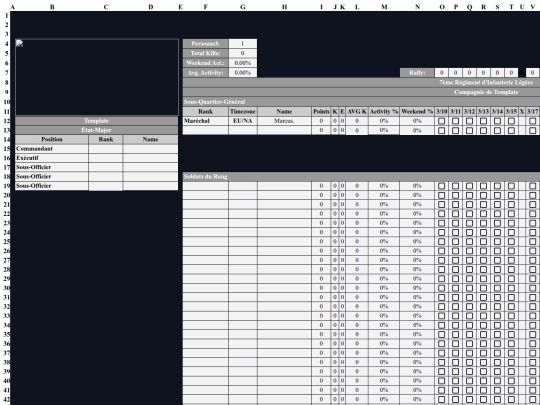Screen dimensions: 540x405
Task: Select column header M
Action: 384,7
